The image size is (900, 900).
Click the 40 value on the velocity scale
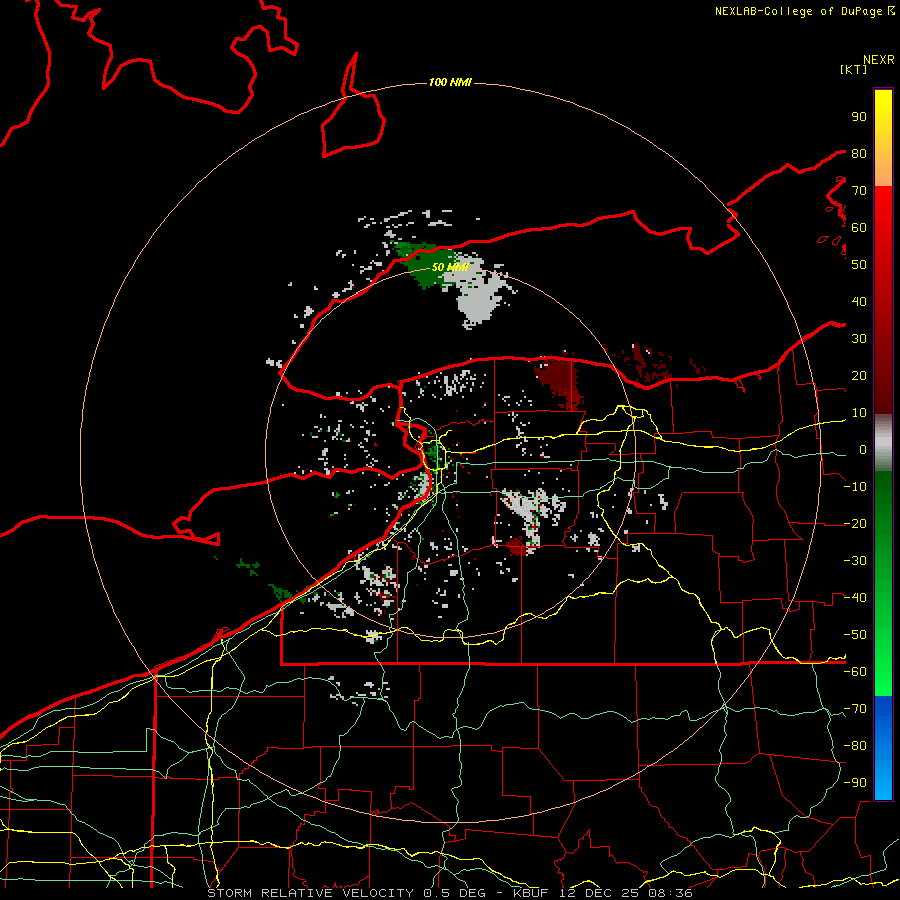click(859, 302)
